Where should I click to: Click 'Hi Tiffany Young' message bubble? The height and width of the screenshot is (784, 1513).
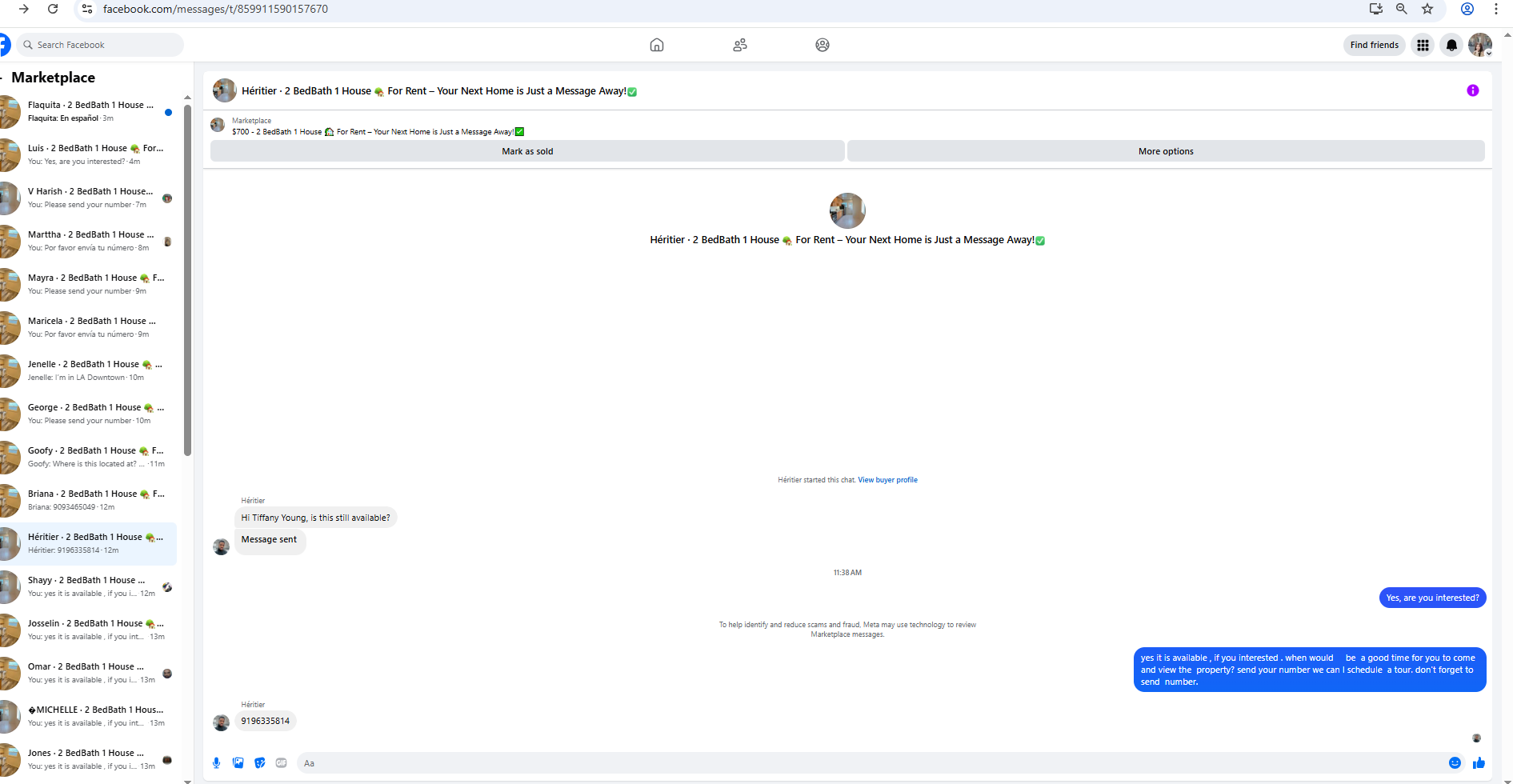click(x=316, y=518)
